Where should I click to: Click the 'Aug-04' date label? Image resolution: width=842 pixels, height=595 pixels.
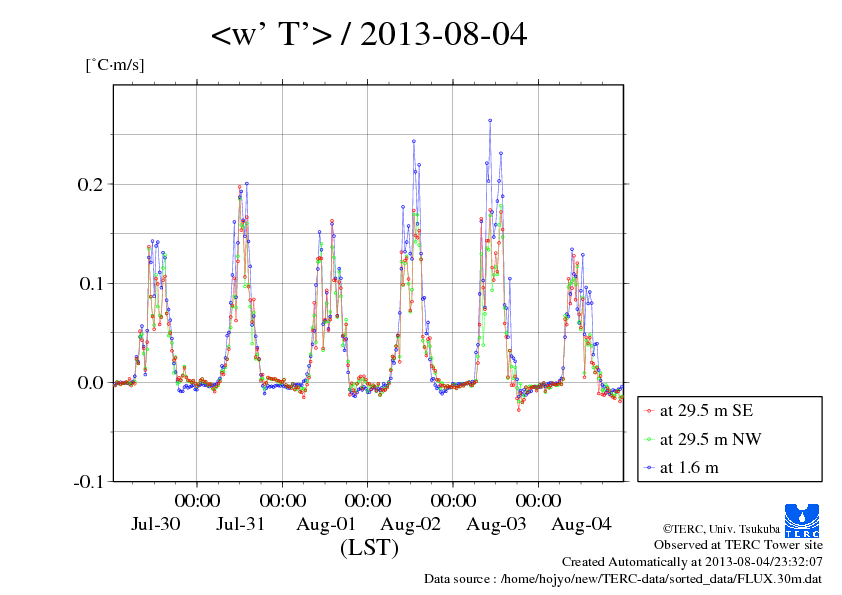coord(582,524)
